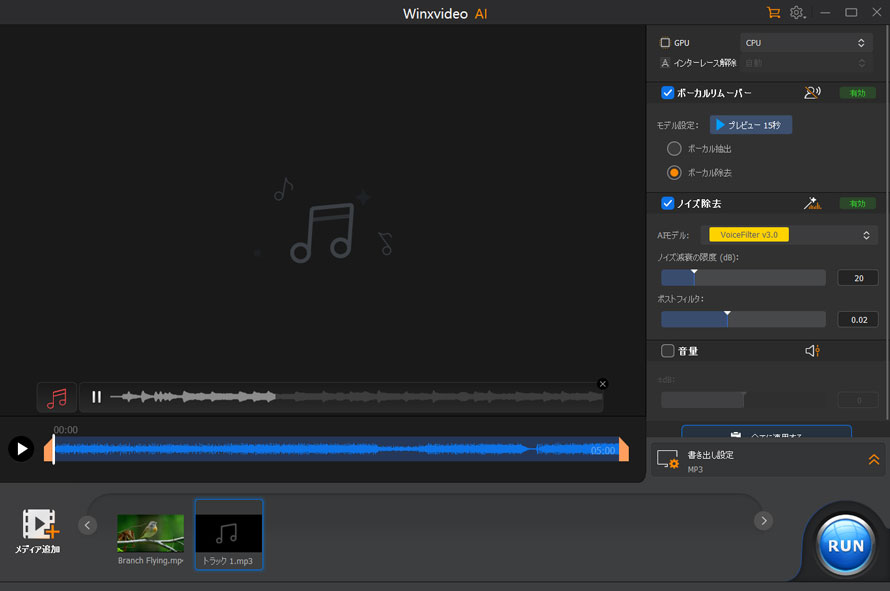The image size is (890, 591).
Task: Click the ノイズ除去 magic wand icon
Action: click(x=812, y=203)
